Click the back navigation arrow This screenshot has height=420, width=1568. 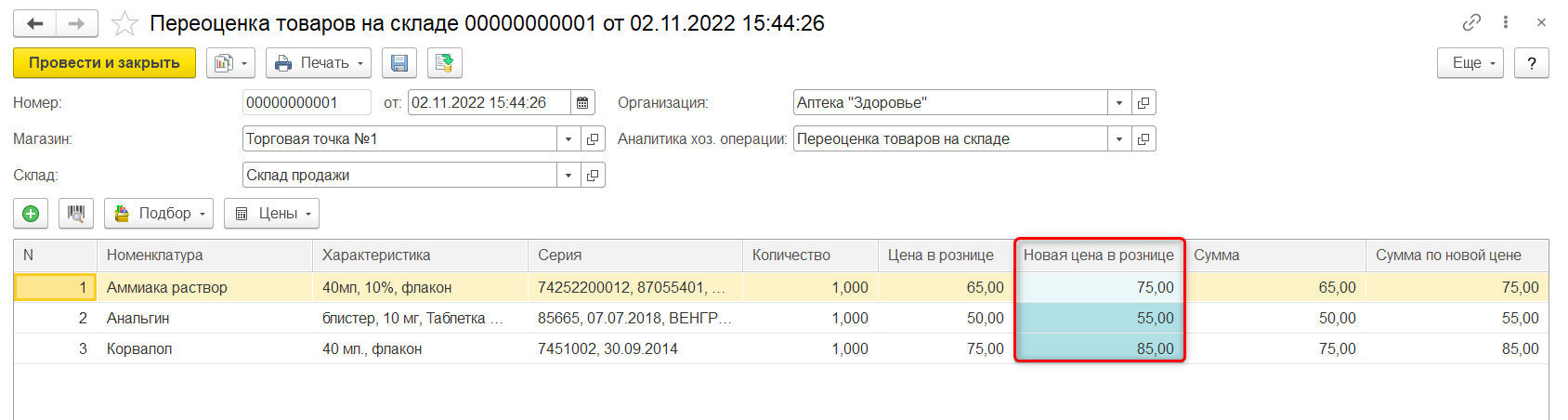[x=35, y=23]
